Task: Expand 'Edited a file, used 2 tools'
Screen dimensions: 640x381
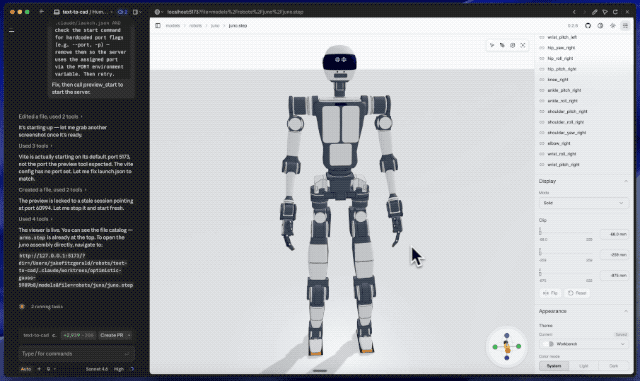Action: [x=50, y=116]
